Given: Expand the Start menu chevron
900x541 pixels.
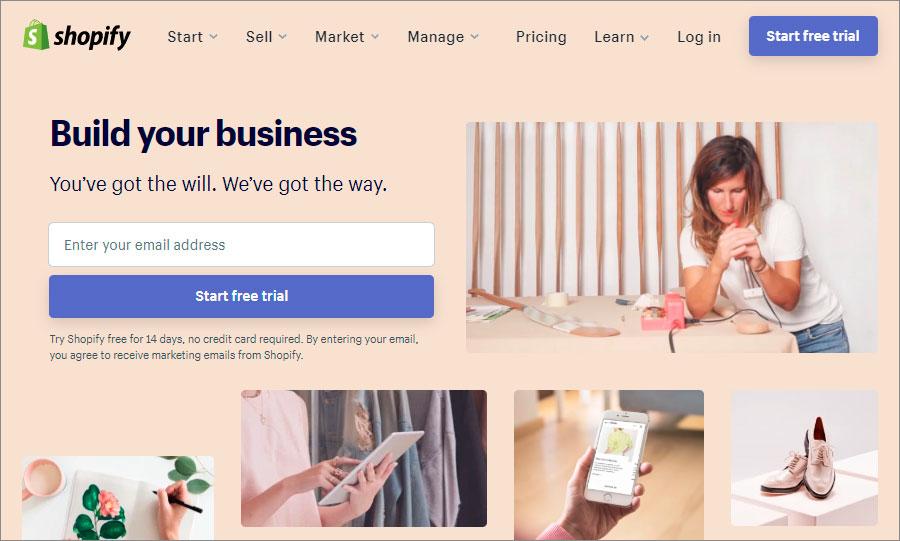Looking at the screenshot, I should click(x=214, y=37).
